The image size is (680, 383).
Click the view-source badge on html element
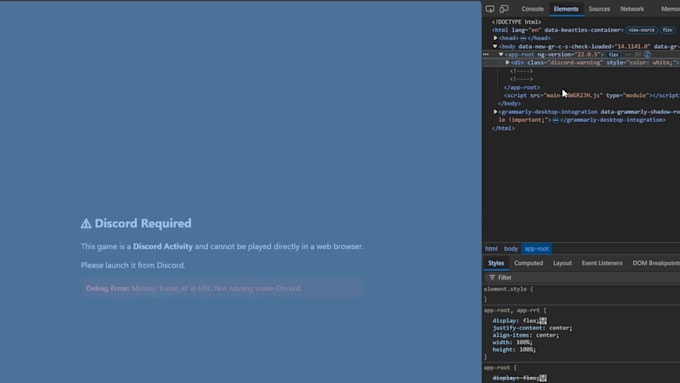[641, 30]
